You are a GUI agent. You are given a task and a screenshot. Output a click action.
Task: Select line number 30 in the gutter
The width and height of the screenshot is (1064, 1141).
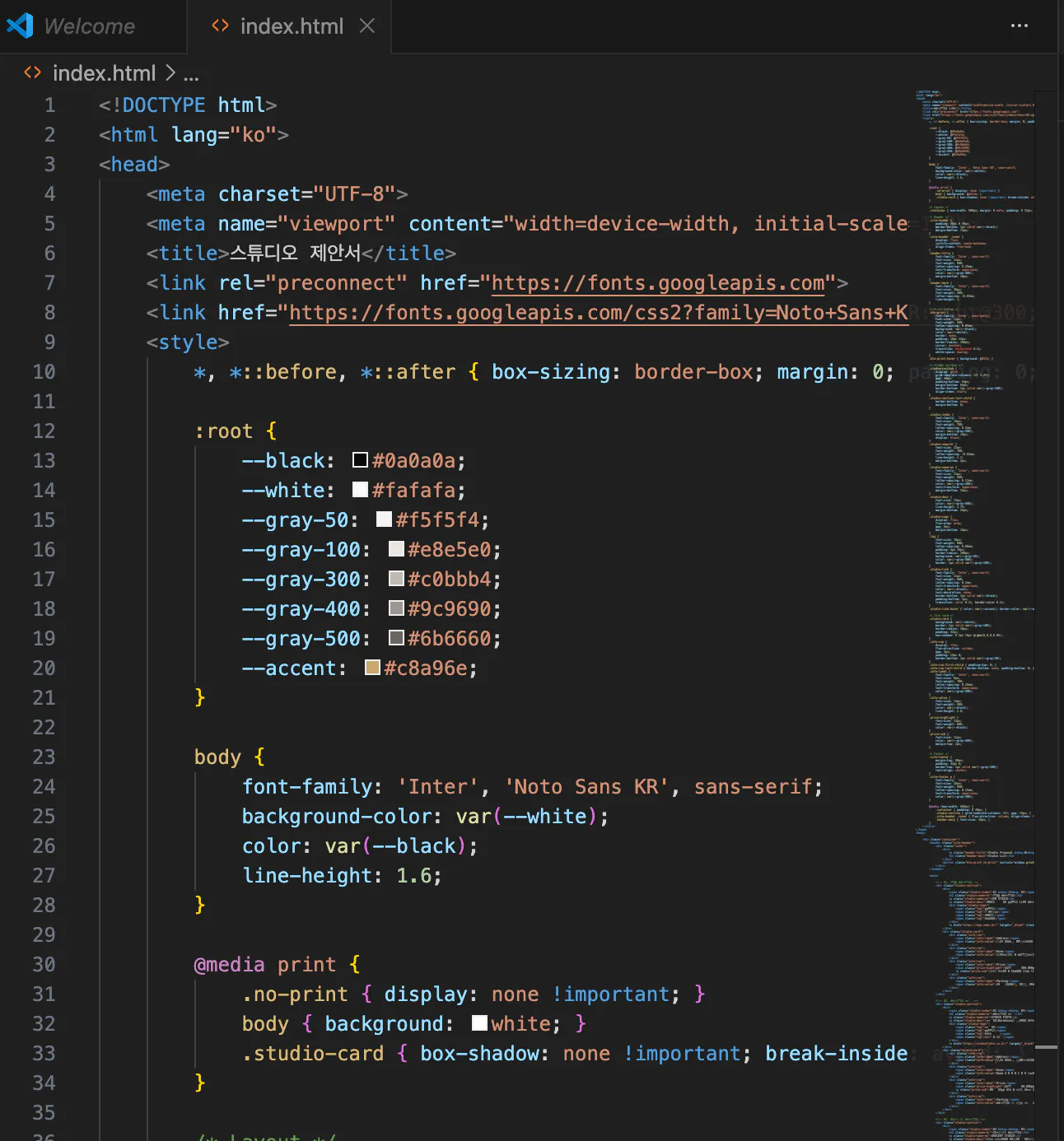point(44,965)
